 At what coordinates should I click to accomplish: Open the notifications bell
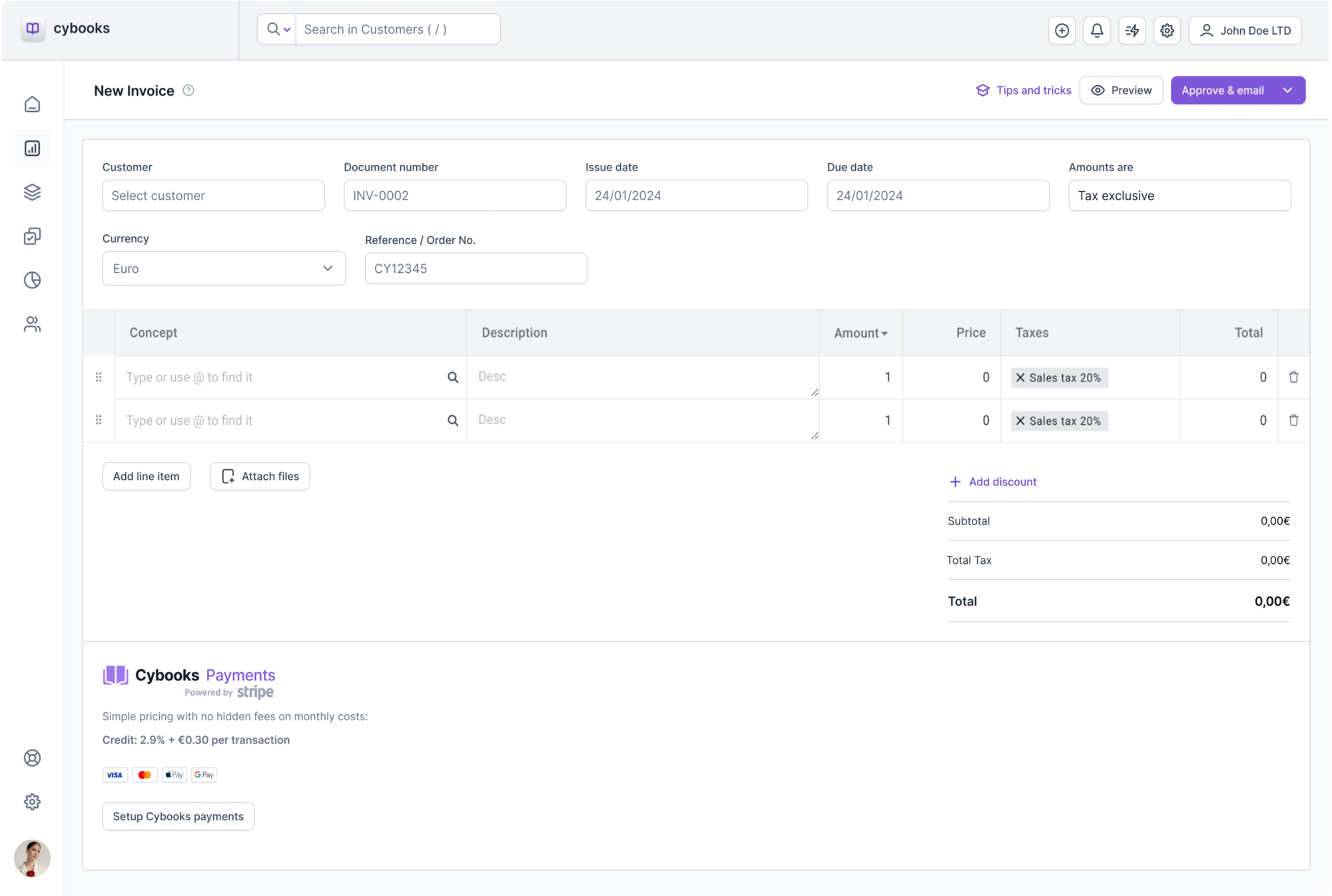point(1097,31)
